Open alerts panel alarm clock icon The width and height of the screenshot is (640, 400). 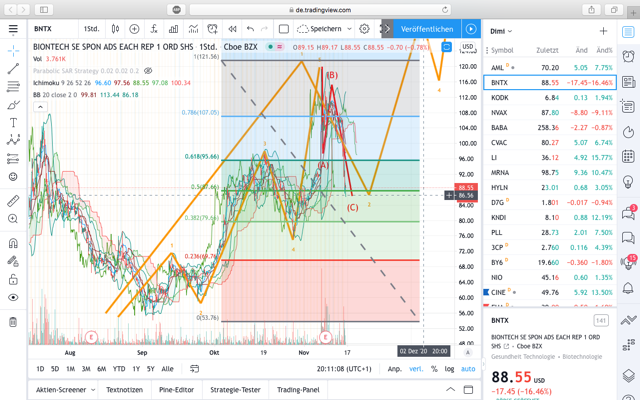[628, 56]
